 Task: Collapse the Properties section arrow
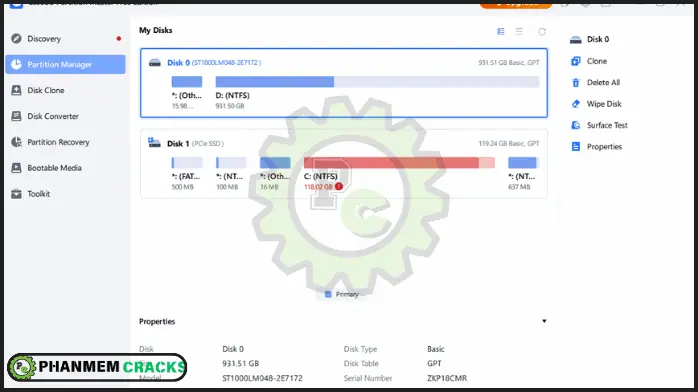[x=544, y=321]
